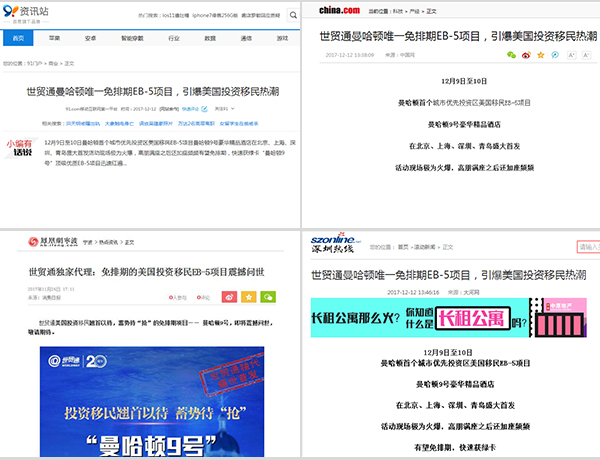Viewport: 600px width, 460px height.
Task: Click the orange star favorite button
Action: [x=249, y=297]
